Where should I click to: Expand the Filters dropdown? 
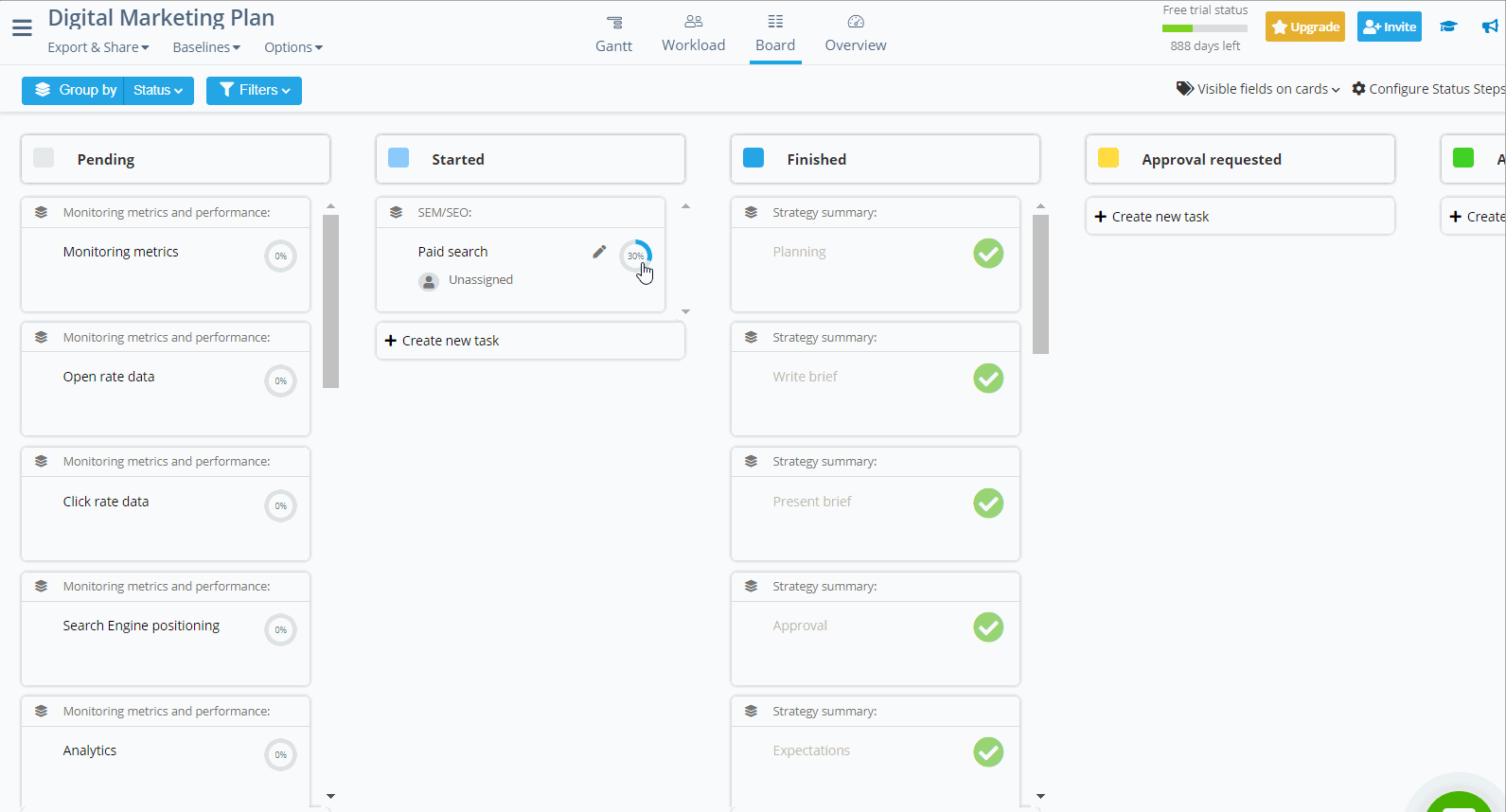coord(254,90)
